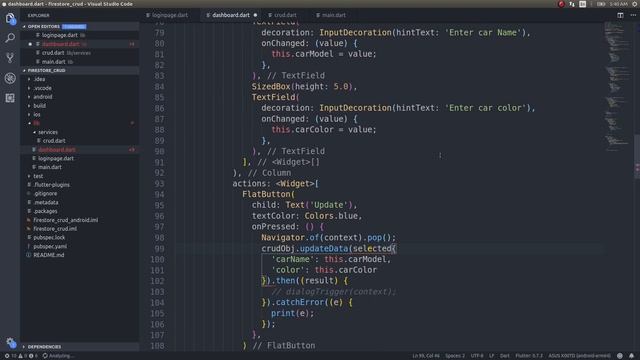Collapse the Open Editors section
Viewport: 640px width, 360px height.
point(80,27)
